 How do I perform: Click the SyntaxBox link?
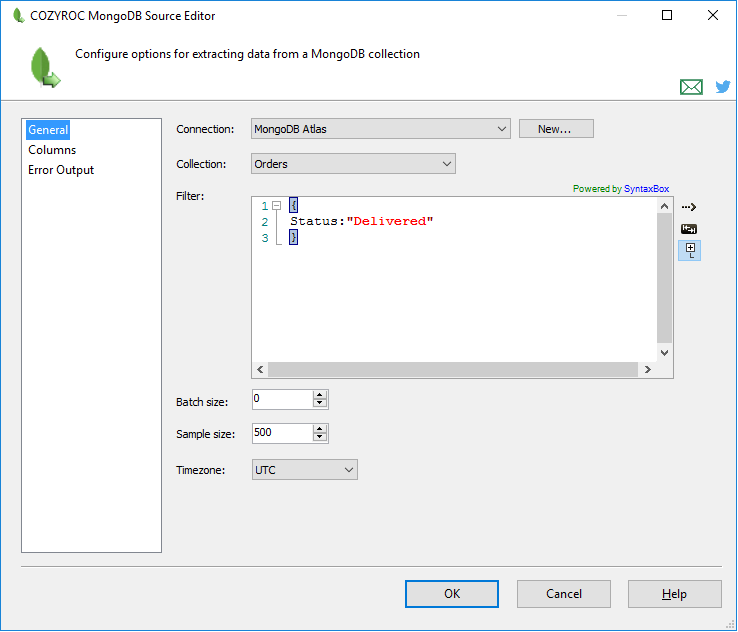coord(646,188)
